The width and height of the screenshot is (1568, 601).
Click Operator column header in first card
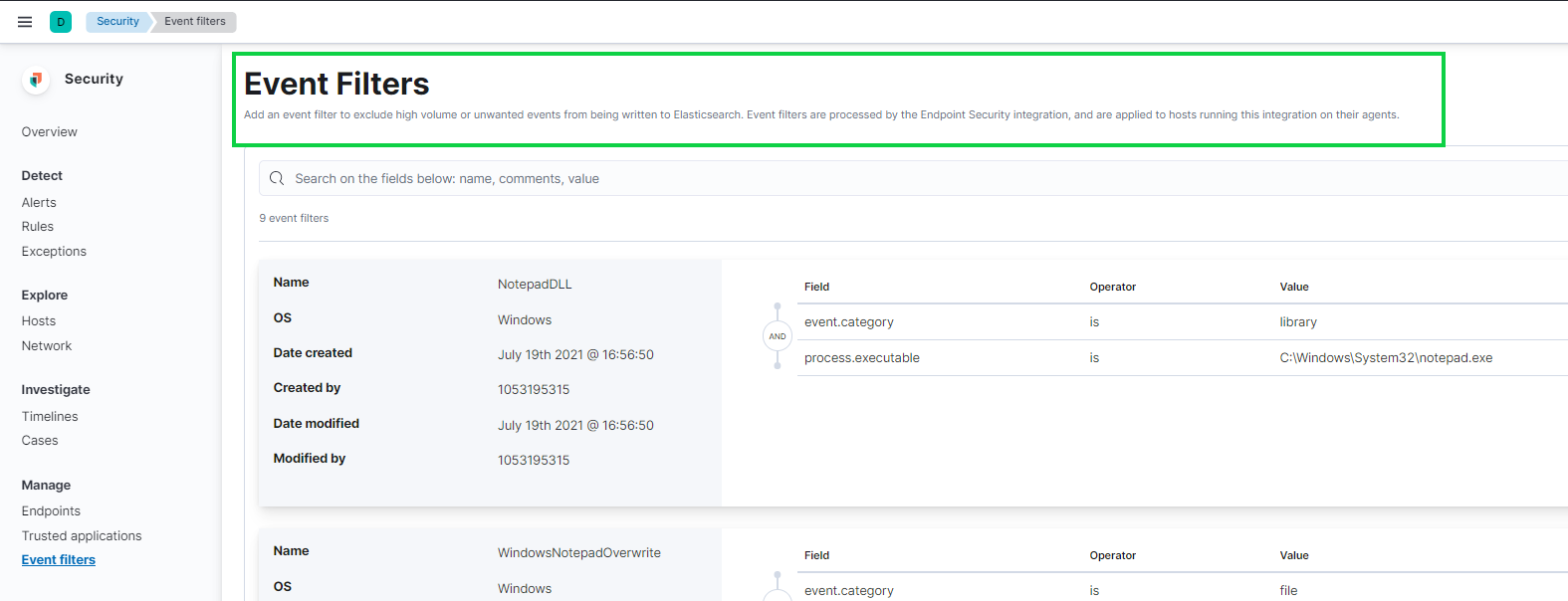pyautogui.click(x=1112, y=287)
